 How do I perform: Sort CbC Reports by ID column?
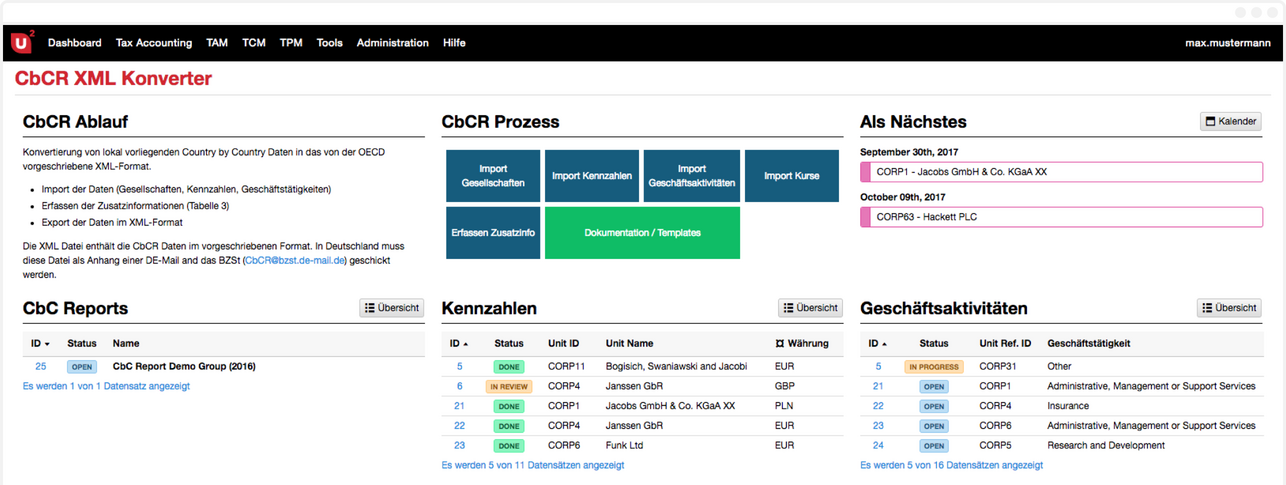[x=40, y=343]
